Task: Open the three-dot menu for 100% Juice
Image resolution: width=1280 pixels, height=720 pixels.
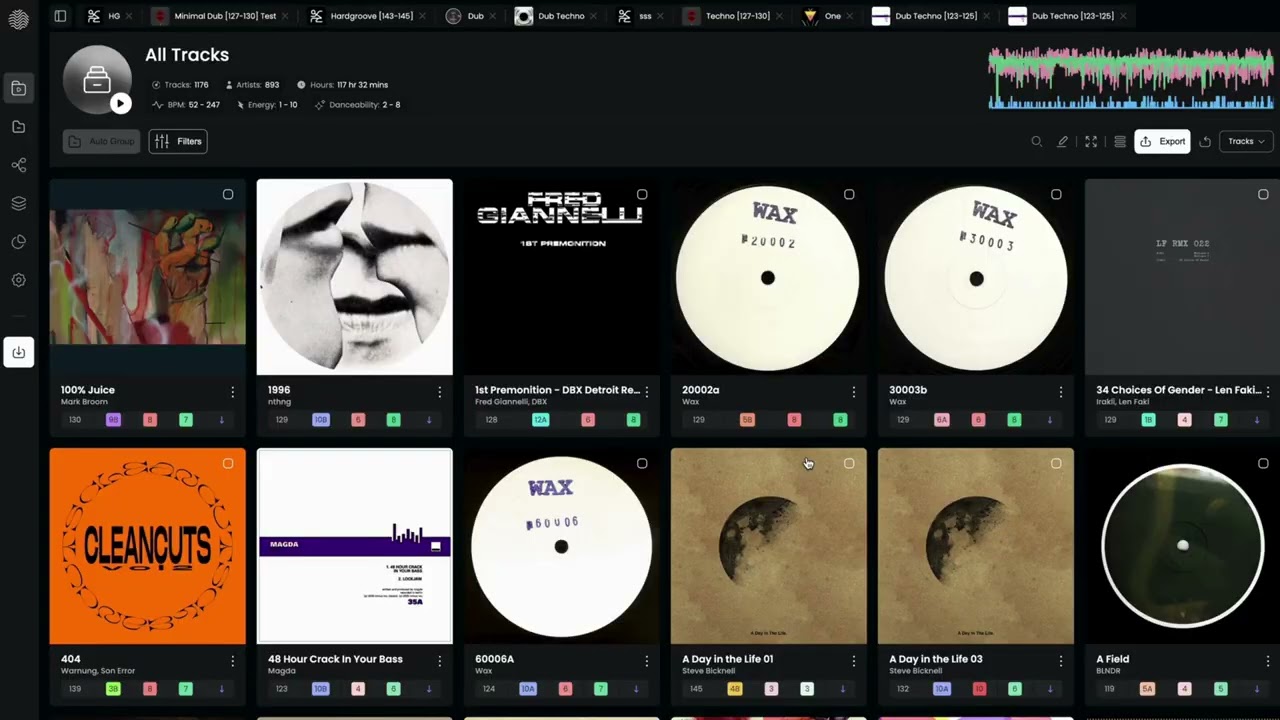Action: pos(232,392)
